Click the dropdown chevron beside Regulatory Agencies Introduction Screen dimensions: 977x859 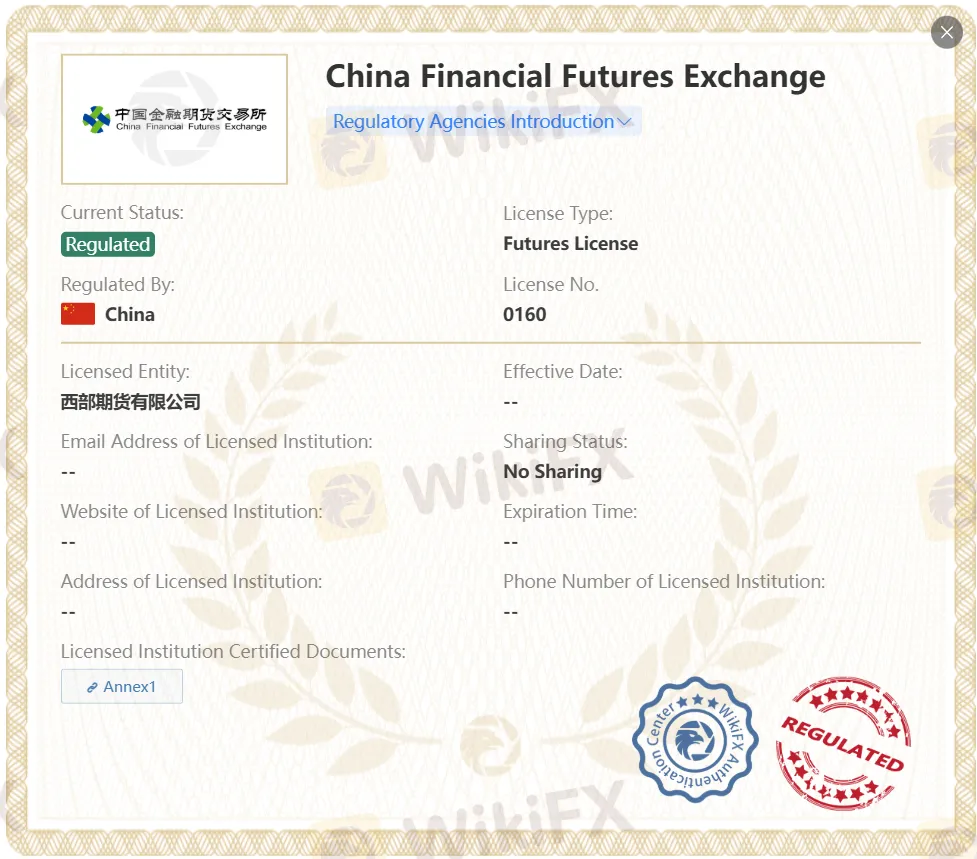(625, 122)
